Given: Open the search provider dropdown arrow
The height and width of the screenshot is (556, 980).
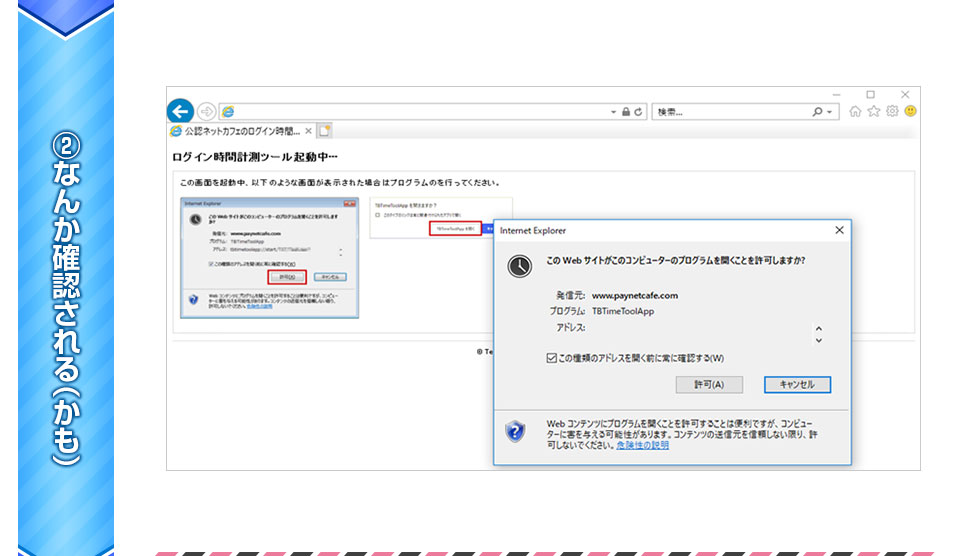Looking at the screenshot, I should click(830, 112).
